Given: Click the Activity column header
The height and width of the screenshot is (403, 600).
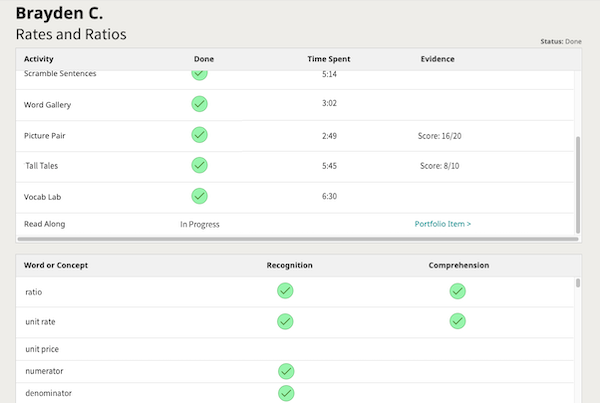Looking at the screenshot, I should (40, 59).
